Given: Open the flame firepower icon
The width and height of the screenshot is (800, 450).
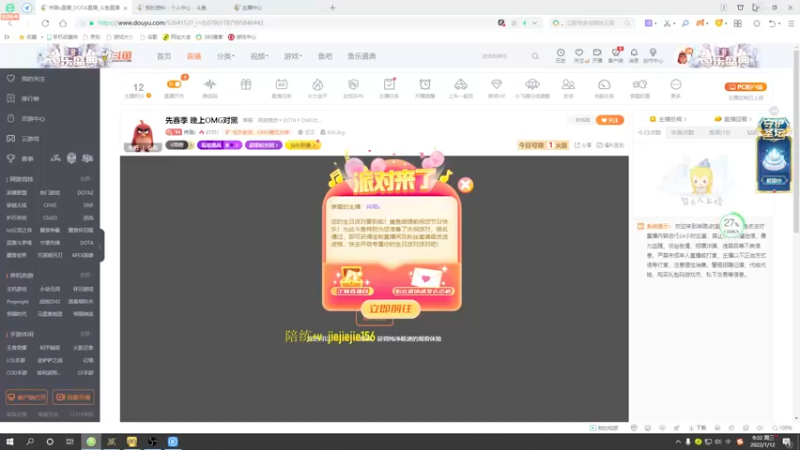Looking at the screenshot, I should 317,84.
